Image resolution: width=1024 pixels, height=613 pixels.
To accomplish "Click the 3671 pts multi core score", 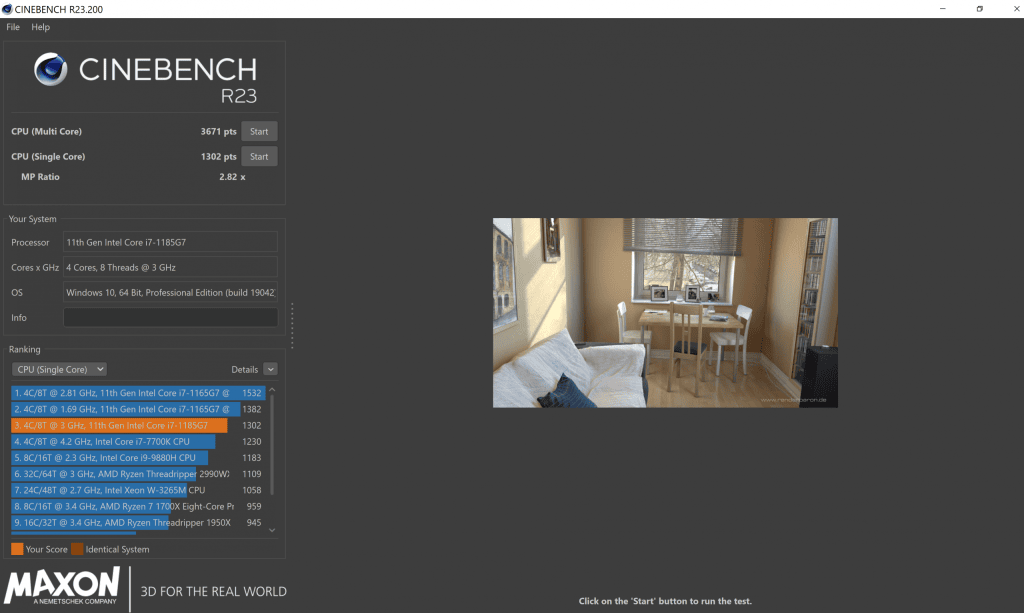I will pos(219,131).
